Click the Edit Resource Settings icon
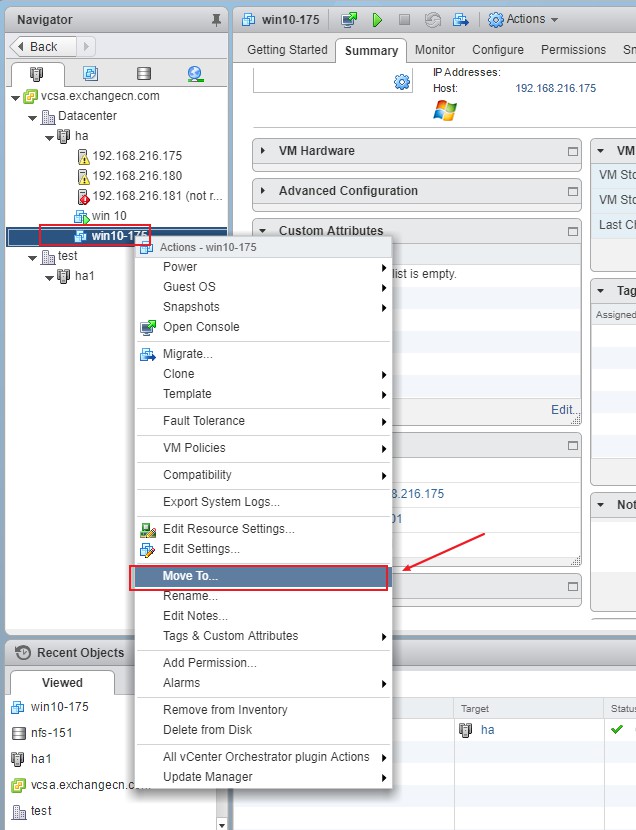This screenshot has height=830, width=636. pos(148,529)
